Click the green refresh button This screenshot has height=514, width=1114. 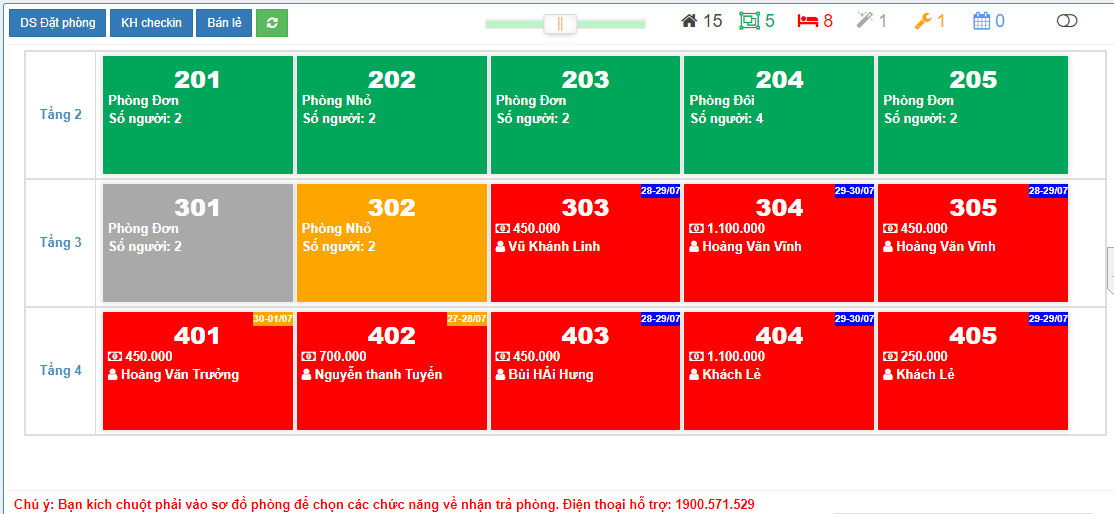(x=272, y=23)
